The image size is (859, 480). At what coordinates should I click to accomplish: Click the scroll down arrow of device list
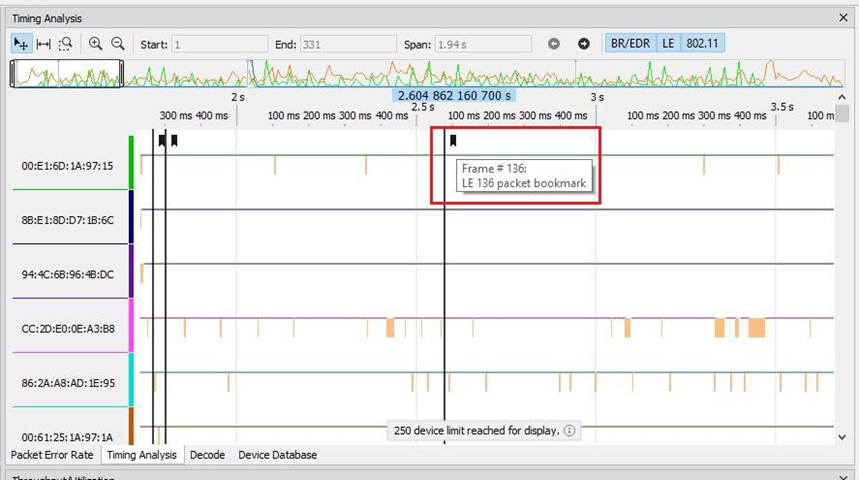842,437
